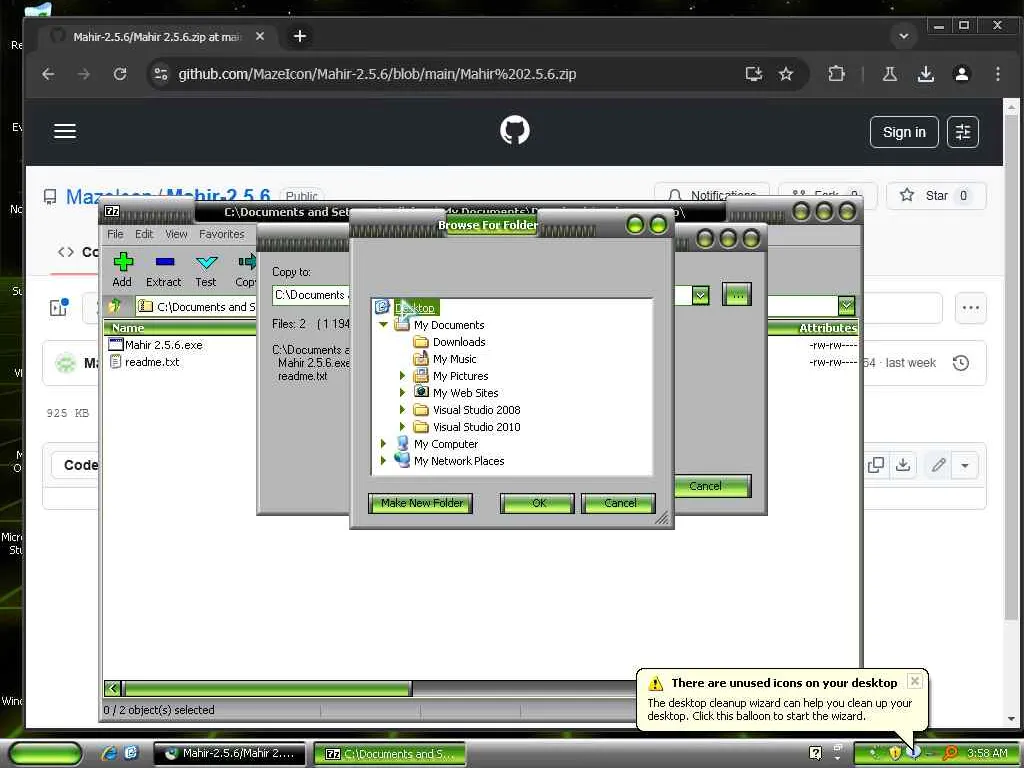The height and width of the screenshot is (768, 1024).
Task: Expand the My Pictures folder node
Action: coord(402,376)
